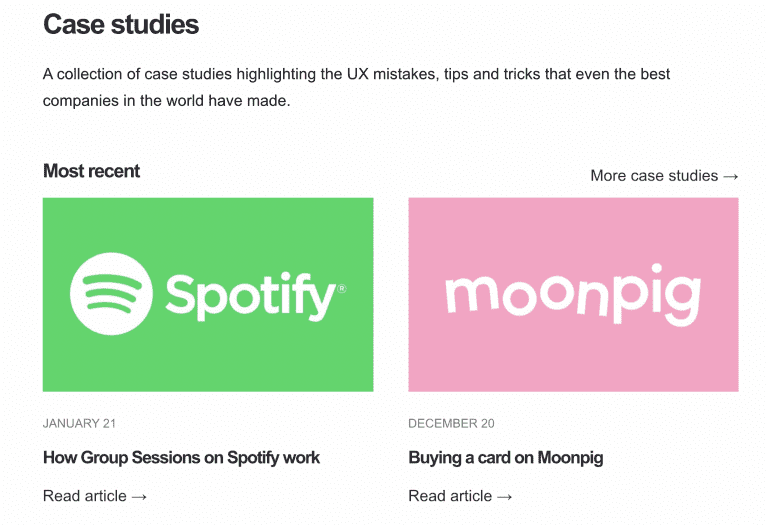This screenshot has width=768, height=525.
Task: Open How Group Sessions on Spotify work
Action: pyautogui.click(x=181, y=457)
